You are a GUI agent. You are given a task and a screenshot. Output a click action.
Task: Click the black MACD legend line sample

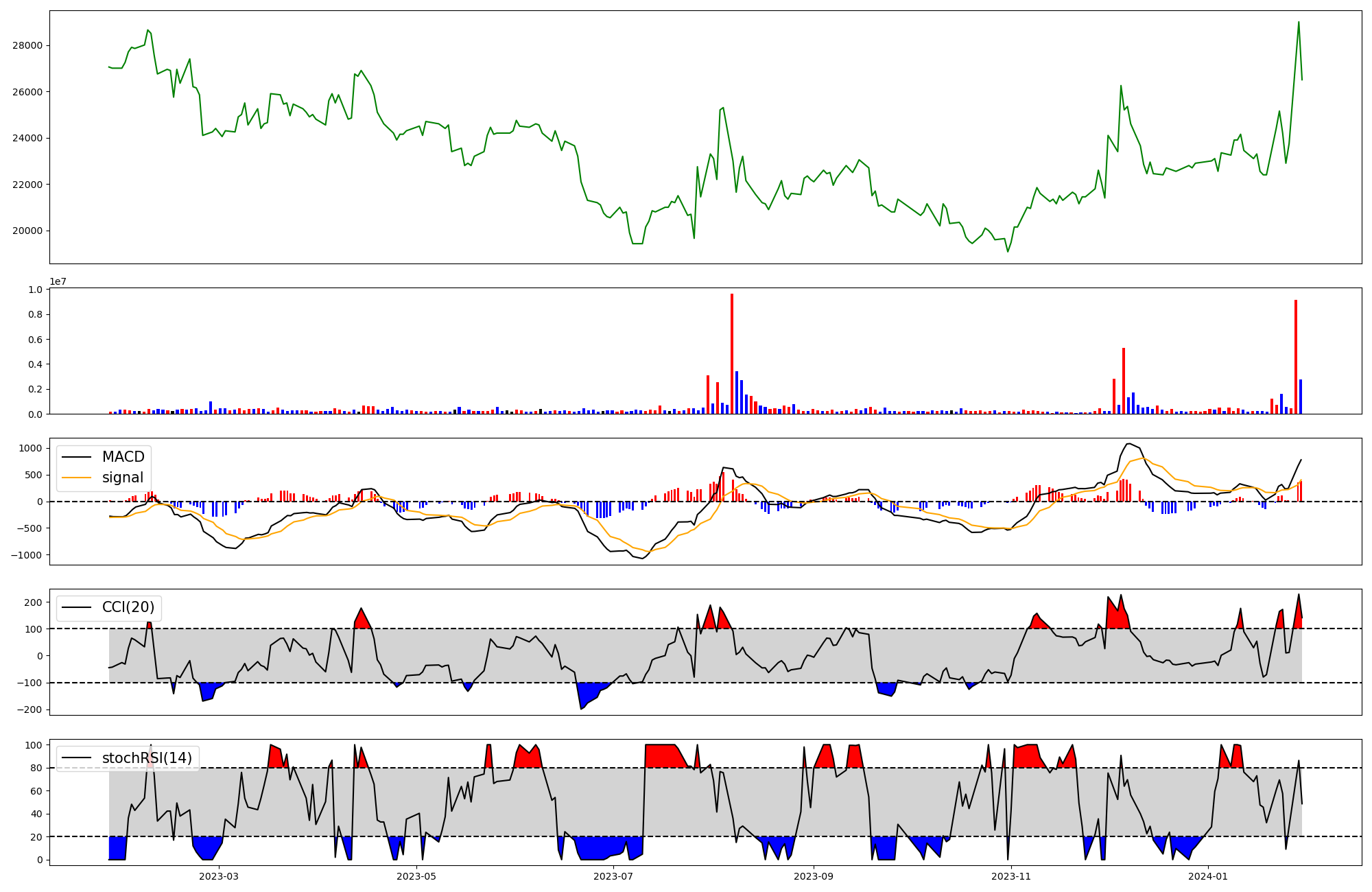click(76, 457)
